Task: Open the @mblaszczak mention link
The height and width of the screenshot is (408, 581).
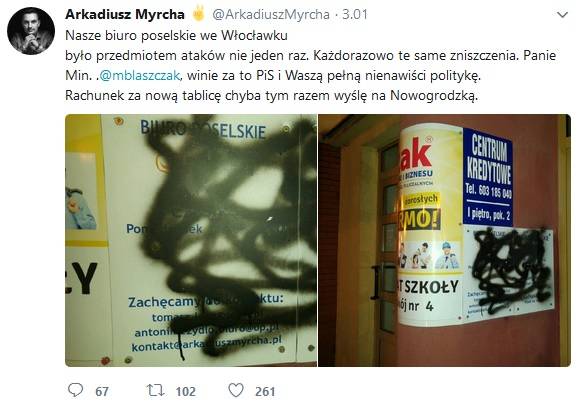Action: (140, 75)
